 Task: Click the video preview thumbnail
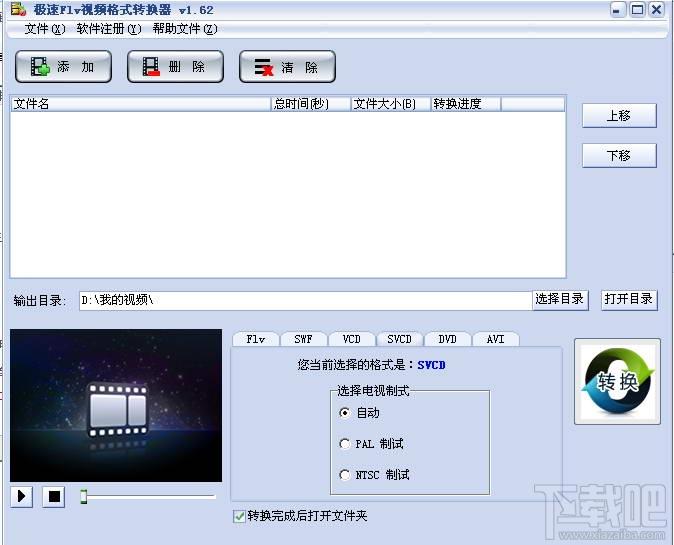116,405
